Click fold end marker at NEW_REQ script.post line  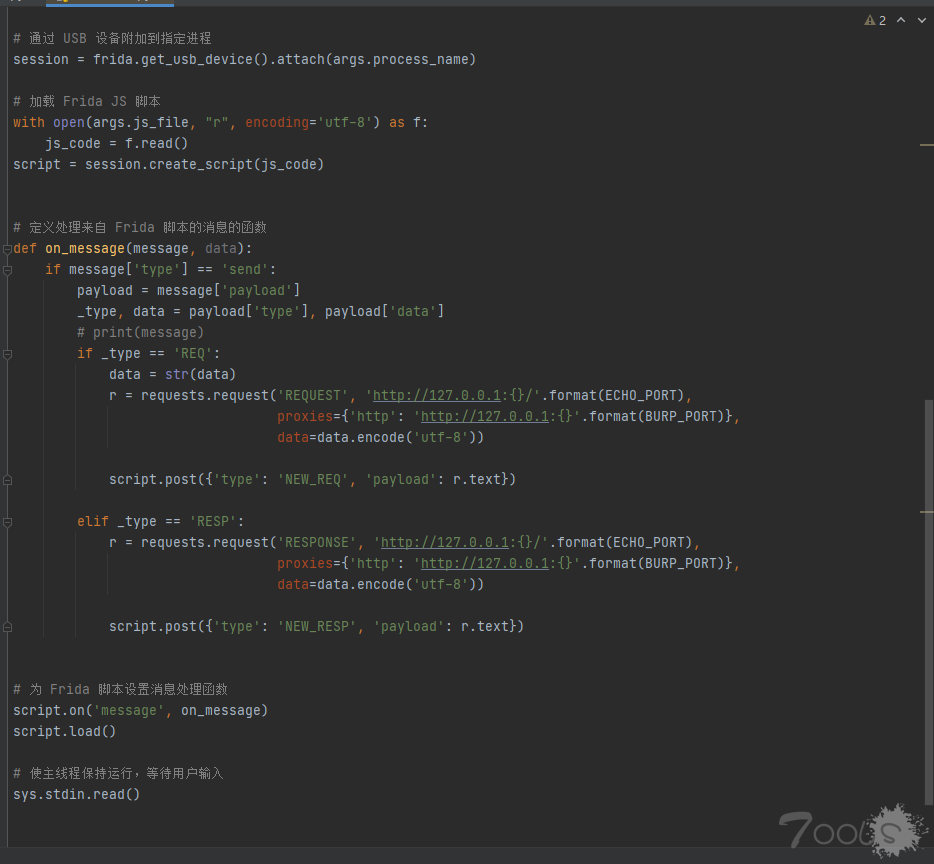(8, 480)
